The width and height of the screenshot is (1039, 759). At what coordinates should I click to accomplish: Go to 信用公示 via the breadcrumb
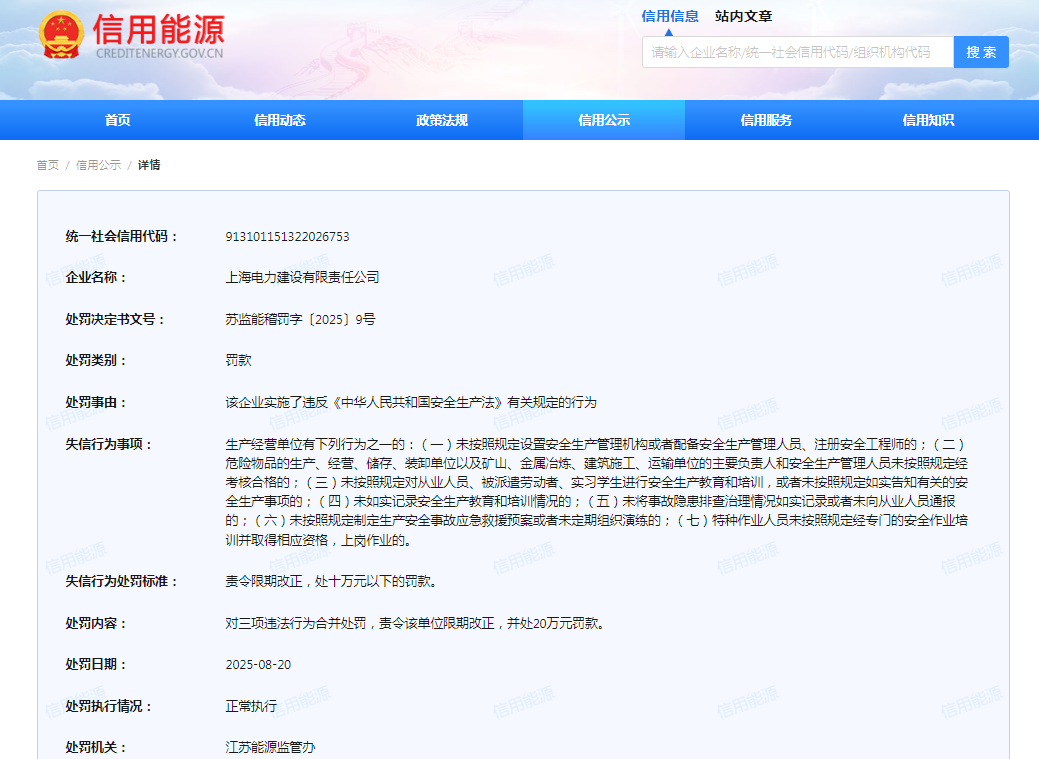coord(98,165)
